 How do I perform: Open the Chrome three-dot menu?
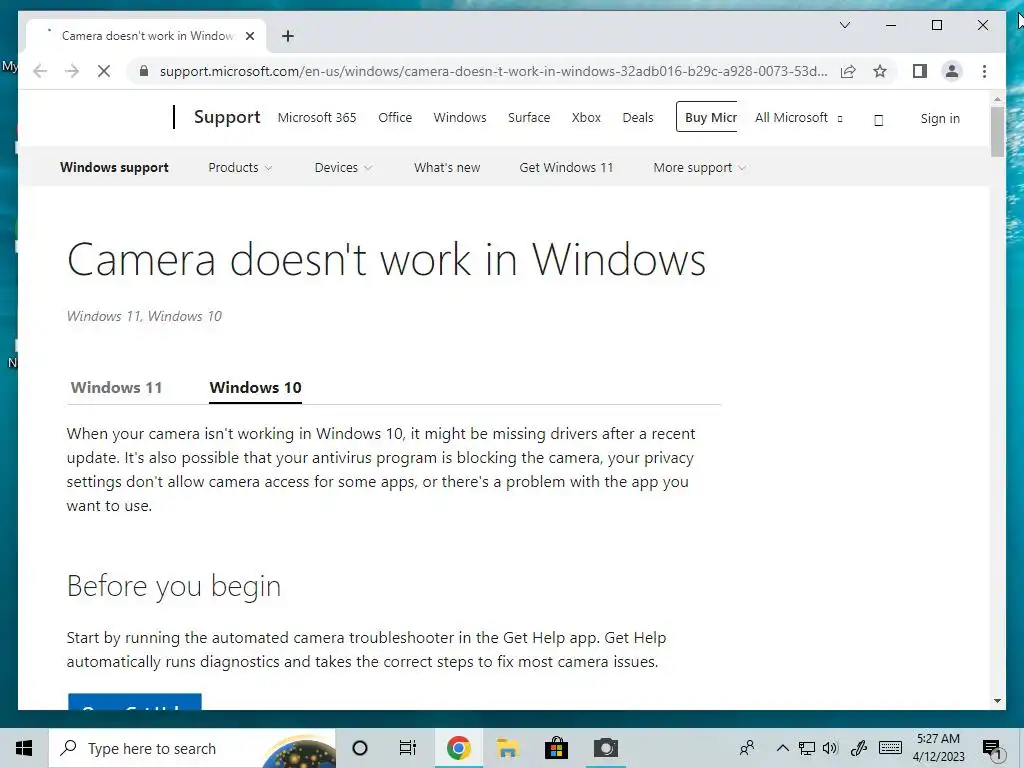[984, 71]
